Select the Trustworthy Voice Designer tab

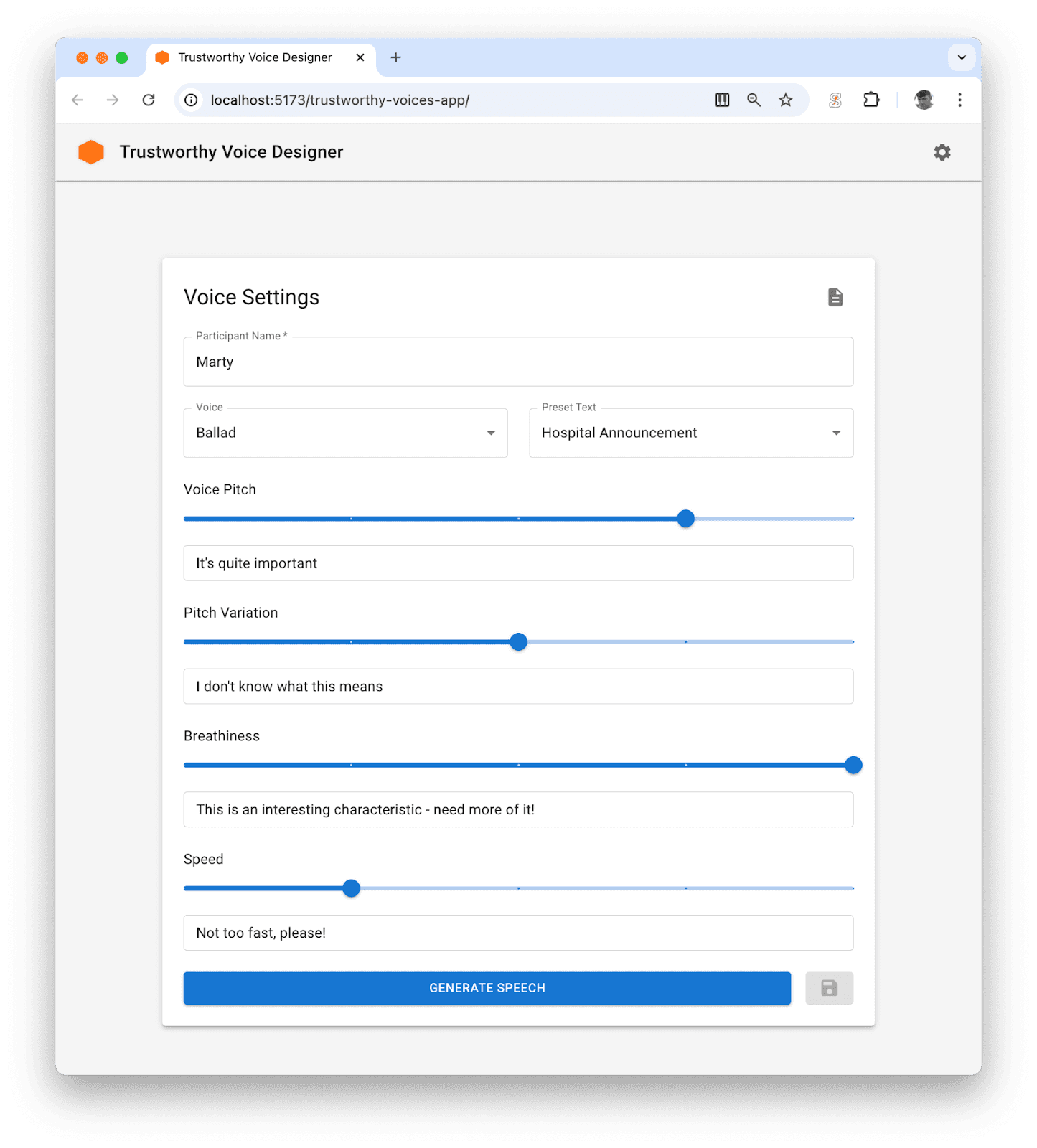pyautogui.click(x=255, y=57)
